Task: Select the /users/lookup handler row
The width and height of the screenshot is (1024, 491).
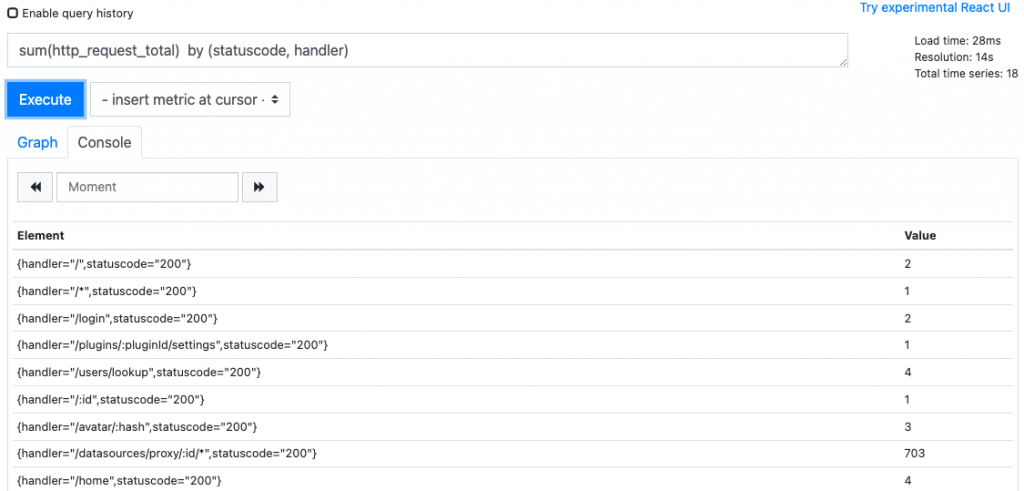Action: [x=515, y=372]
